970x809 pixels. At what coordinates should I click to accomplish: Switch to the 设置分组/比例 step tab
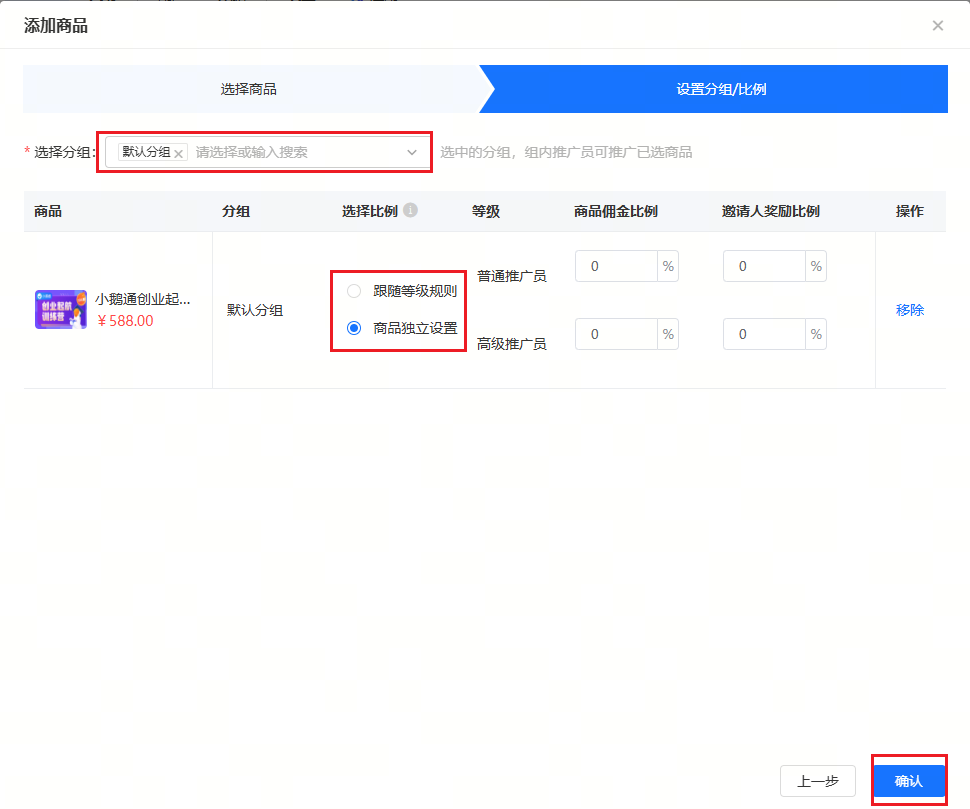click(721, 89)
